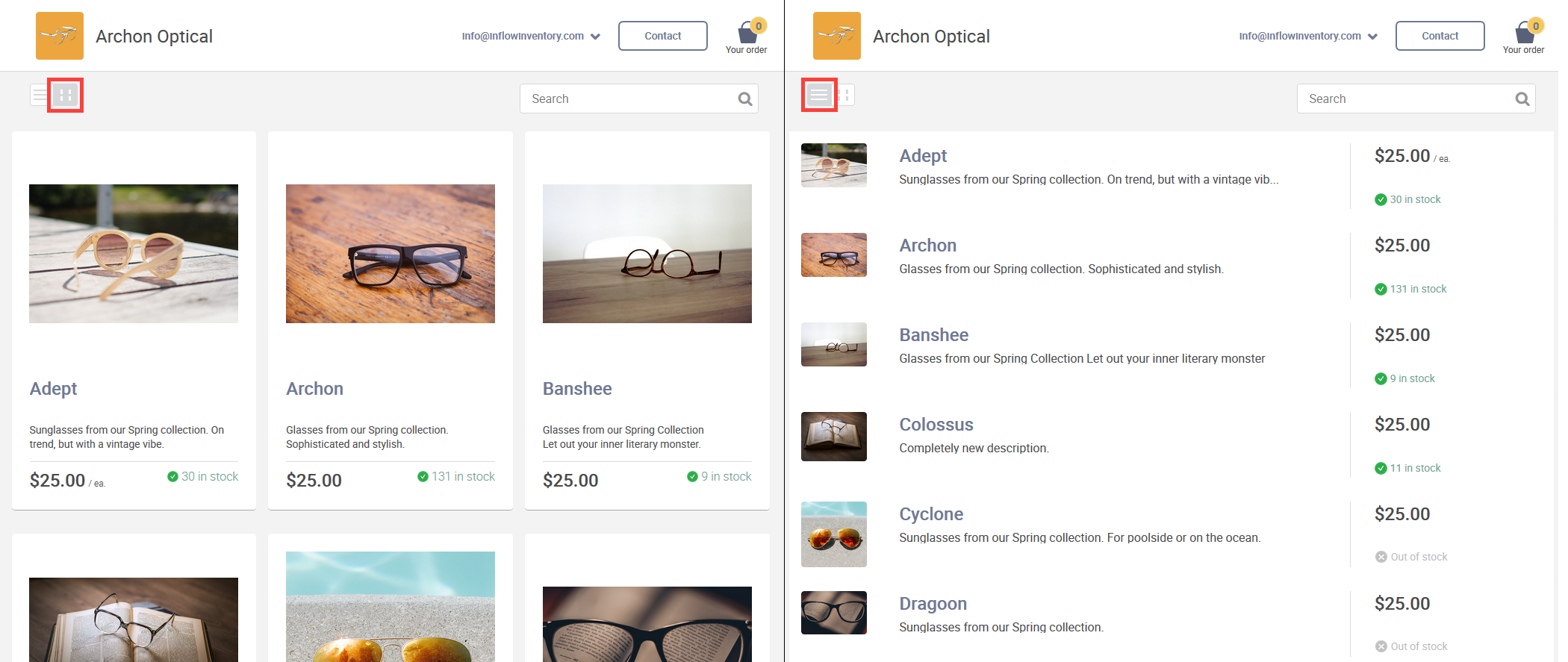This screenshot has height=662, width=1568.
Task: Click Colossus thumbnail in list view
Action: point(834,437)
